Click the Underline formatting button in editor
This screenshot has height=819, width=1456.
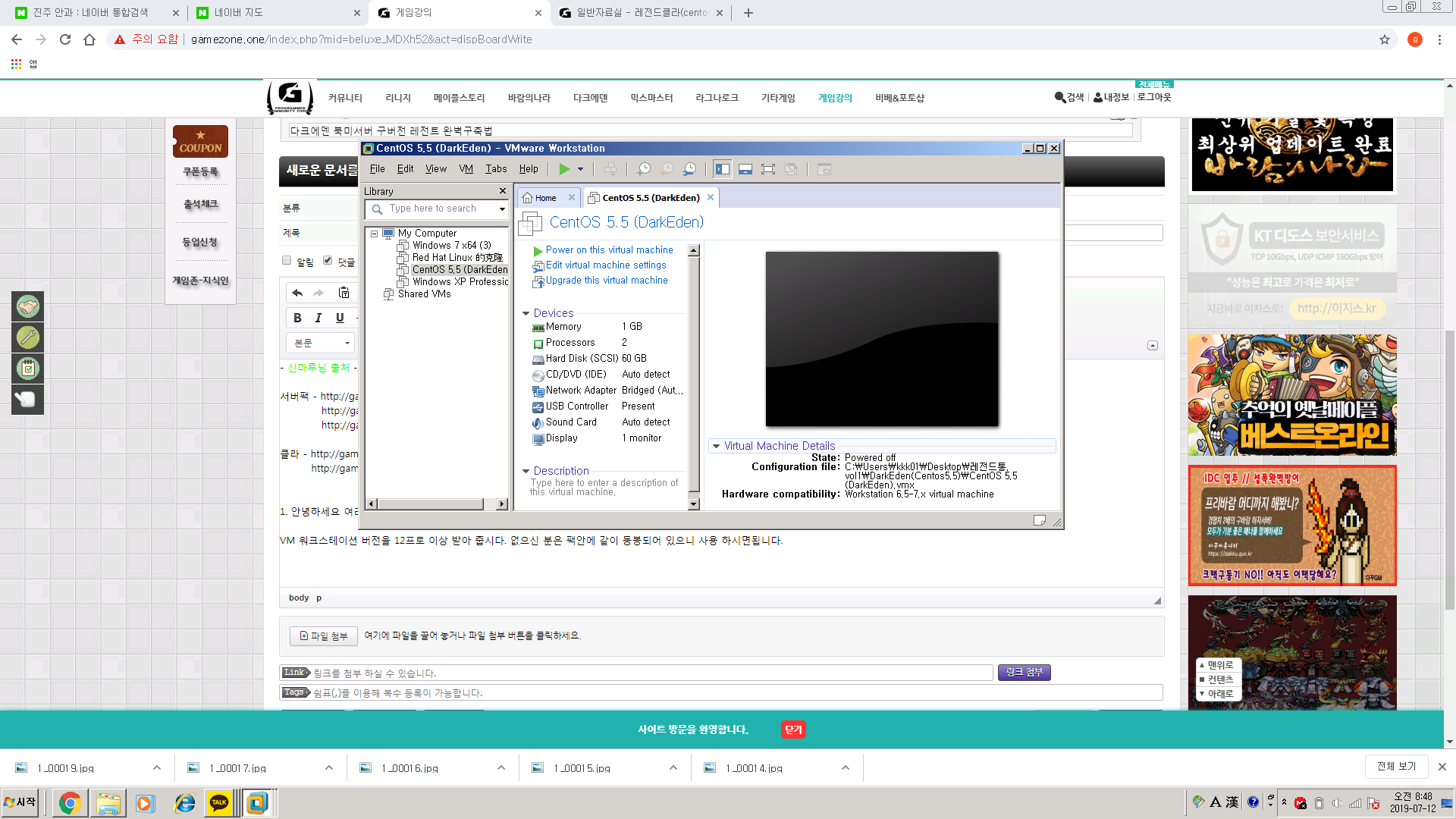(x=340, y=318)
